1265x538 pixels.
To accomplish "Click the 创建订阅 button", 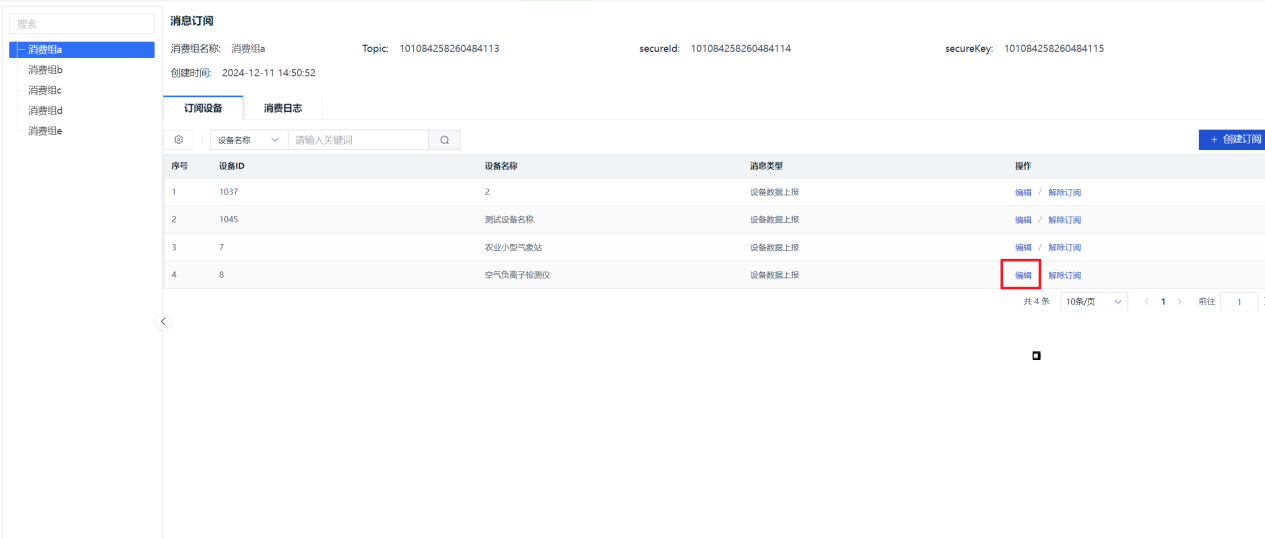I will pyautogui.click(x=1234, y=139).
